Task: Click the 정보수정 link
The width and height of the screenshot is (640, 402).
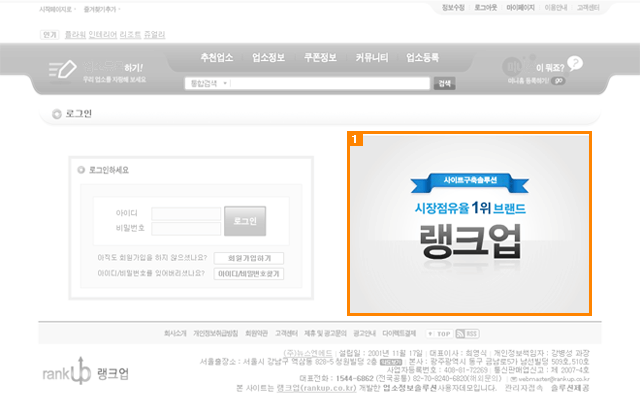Action: point(453,8)
